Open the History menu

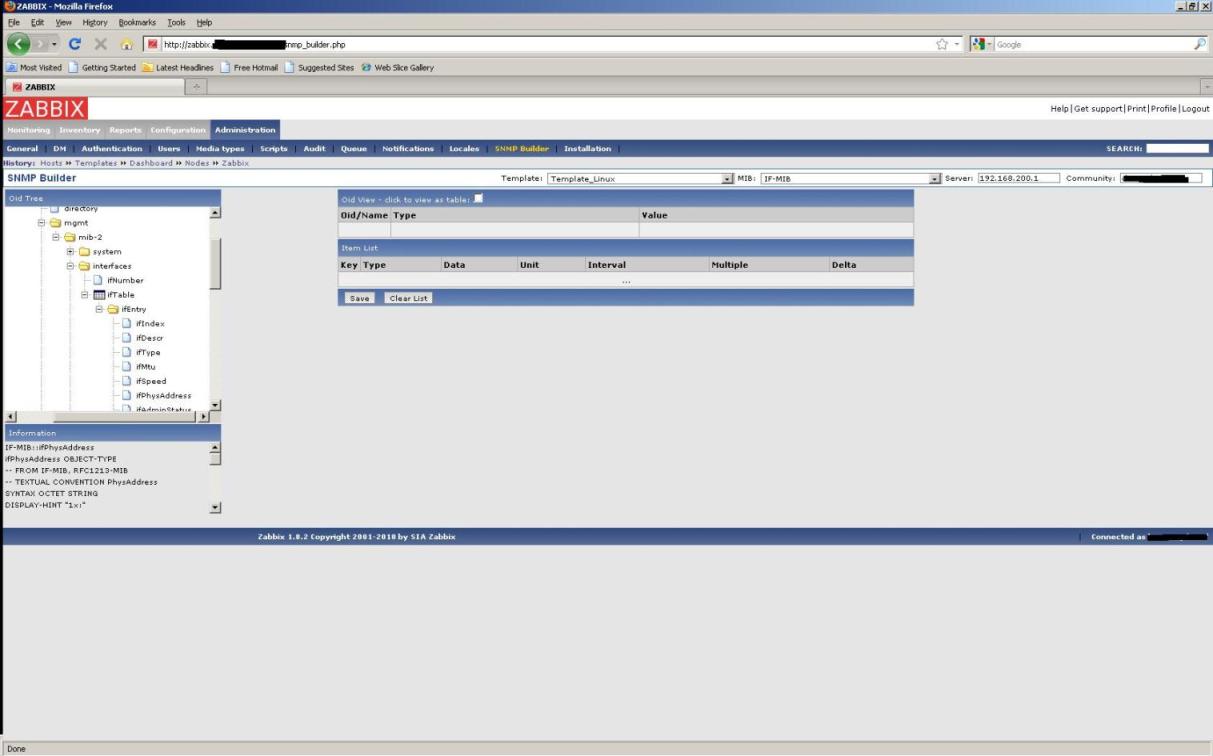pos(94,22)
